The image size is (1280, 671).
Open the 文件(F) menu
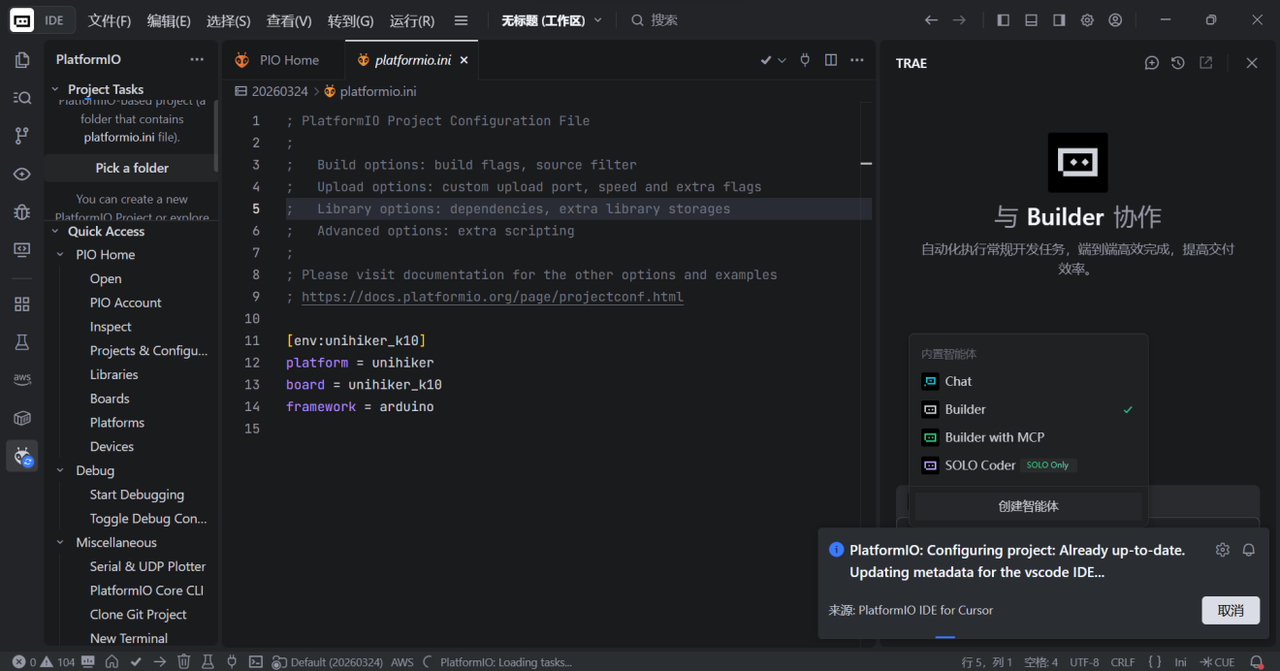click(x=109, y=20)
